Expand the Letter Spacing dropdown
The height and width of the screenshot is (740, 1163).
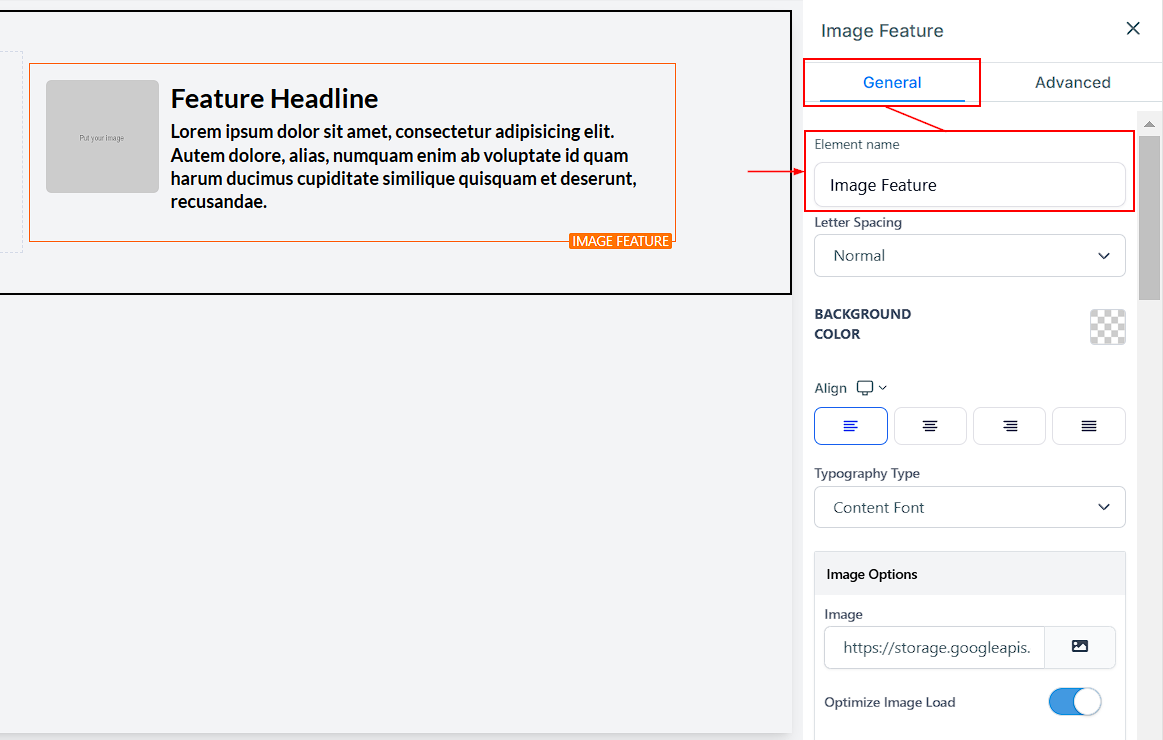(x=969, y=256)
